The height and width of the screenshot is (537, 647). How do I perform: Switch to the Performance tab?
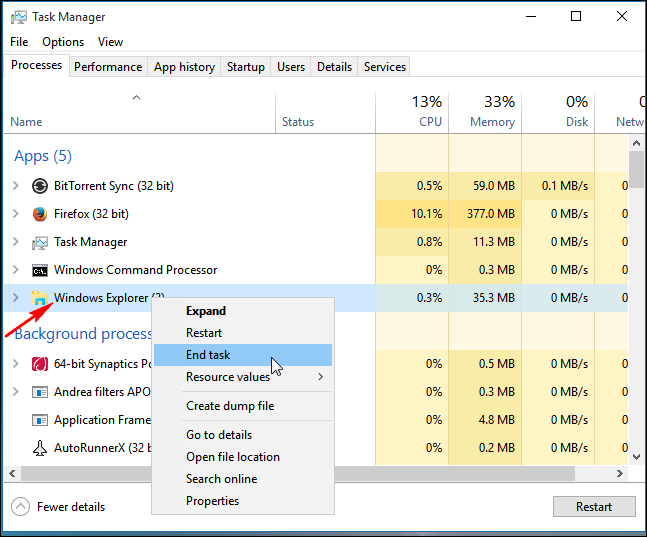(108, 67)
